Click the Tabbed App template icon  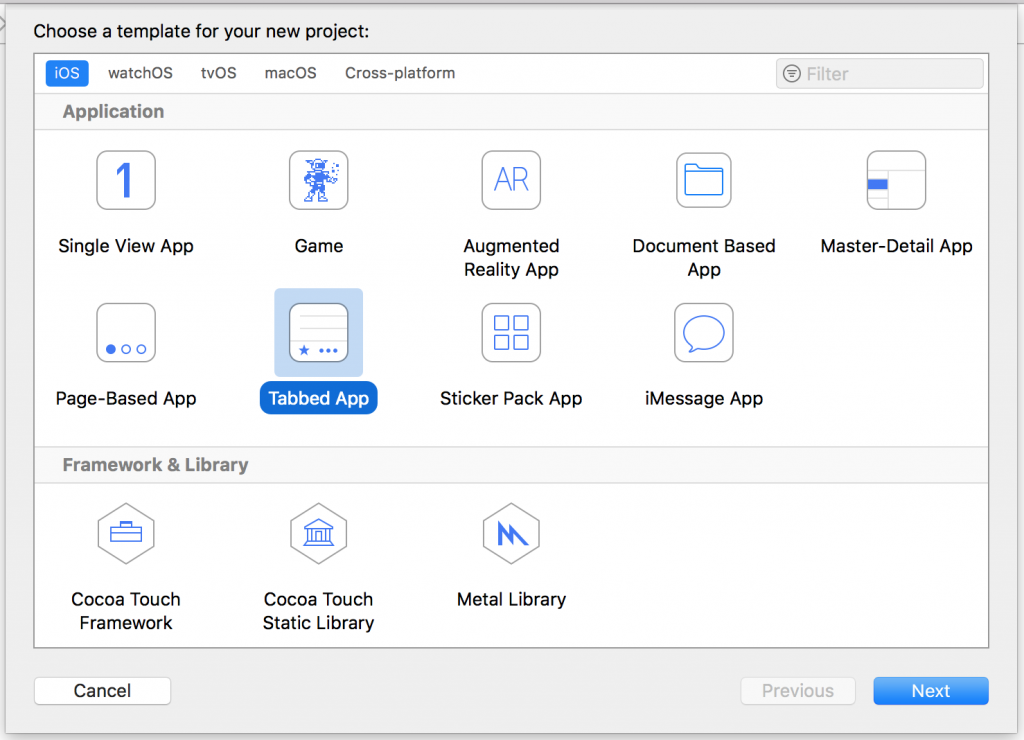pyautogui.click(x=319, y=332)
